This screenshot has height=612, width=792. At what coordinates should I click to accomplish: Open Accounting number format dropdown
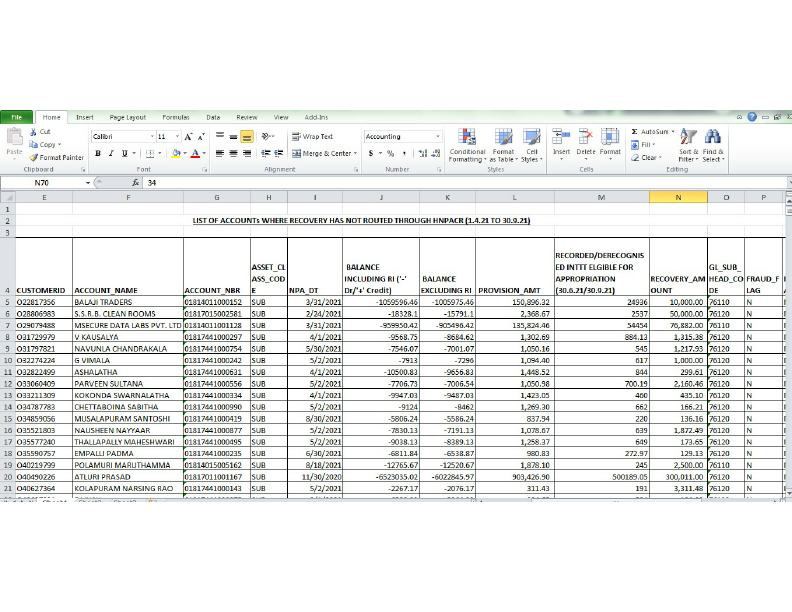pyautogui.click(x=437, y=137)
